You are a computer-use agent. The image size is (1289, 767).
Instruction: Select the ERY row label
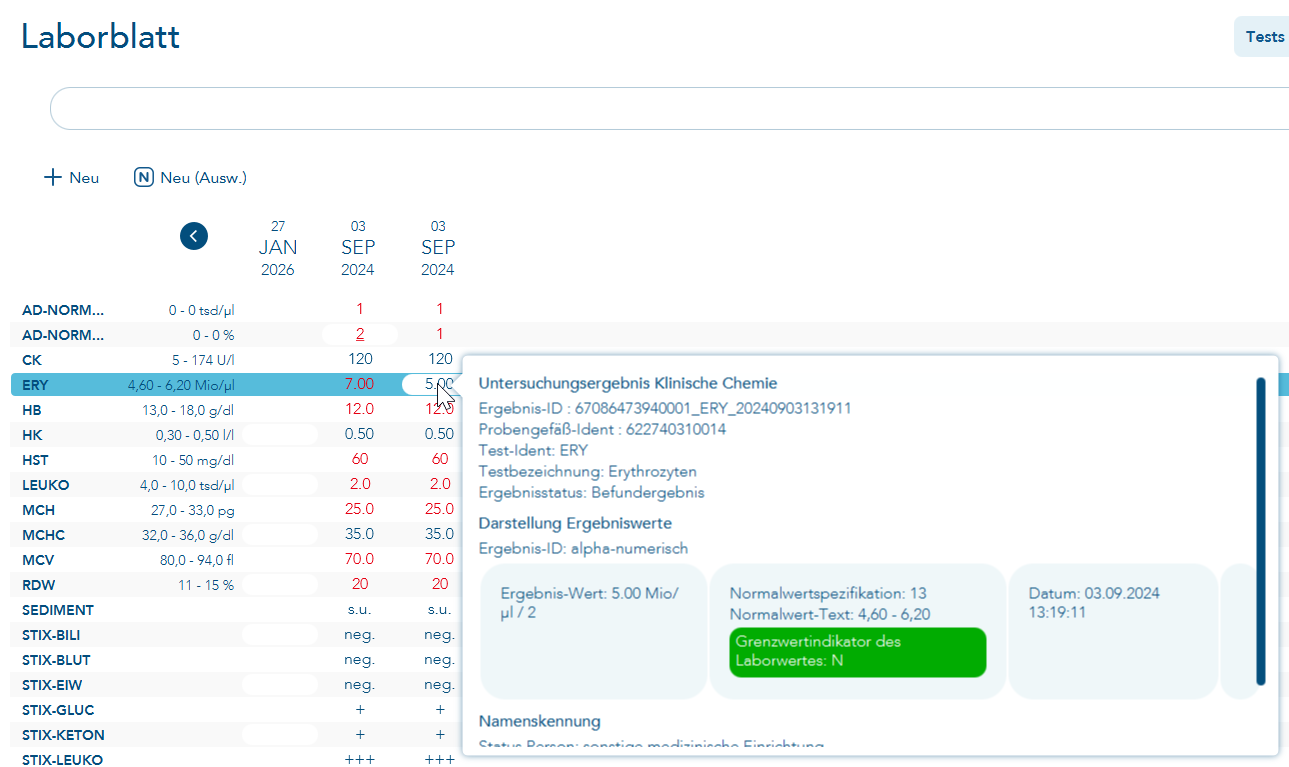(35, 385)
